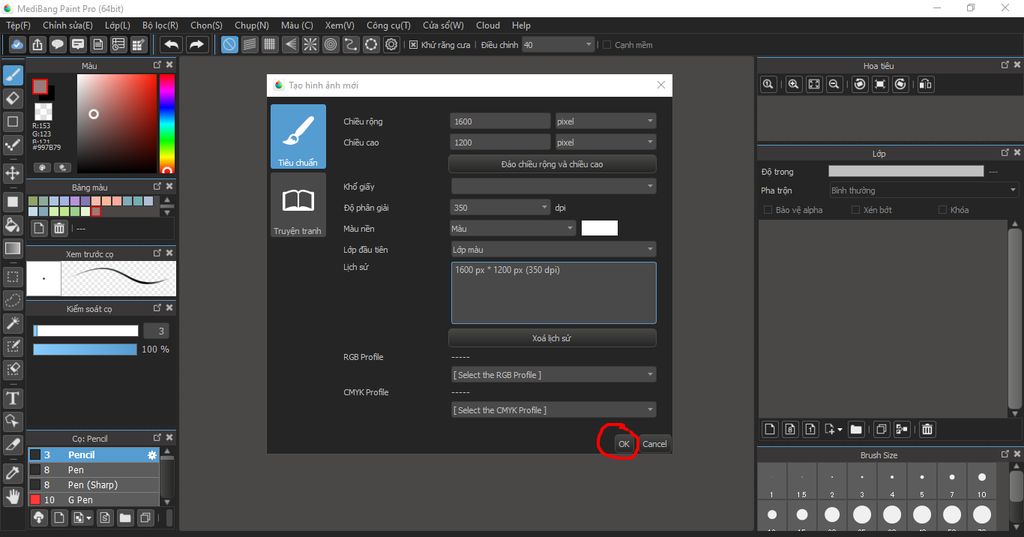Open the Select the RGB Profile dropdown
1024x537 pixels.
(554, 375)
